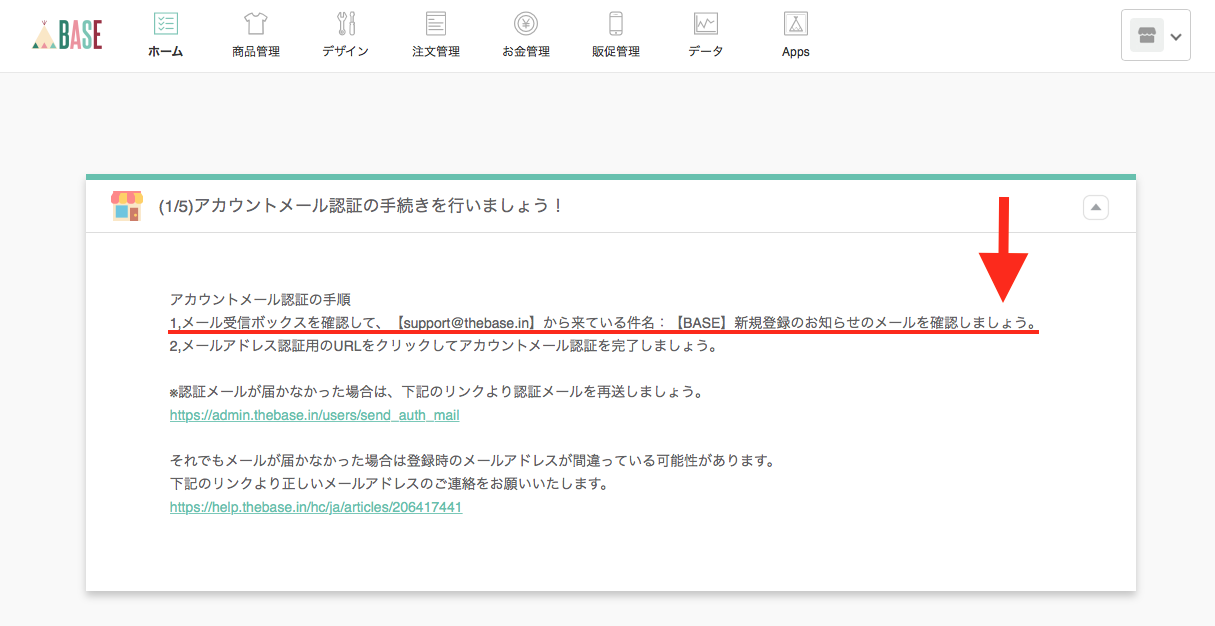Open the Apps flask icon
Screen dimensions: 1215x626
(x=795, y=23)
